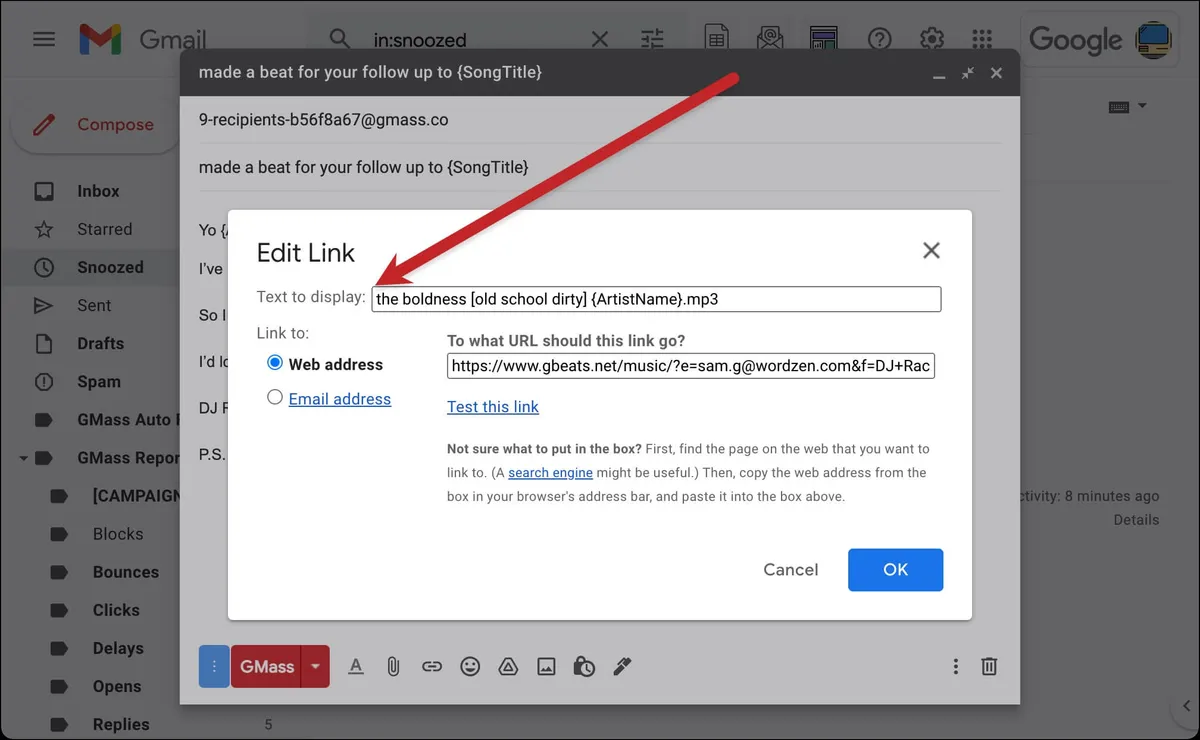
Task: Exit full screen of the compose window
Action: [967, 73]
